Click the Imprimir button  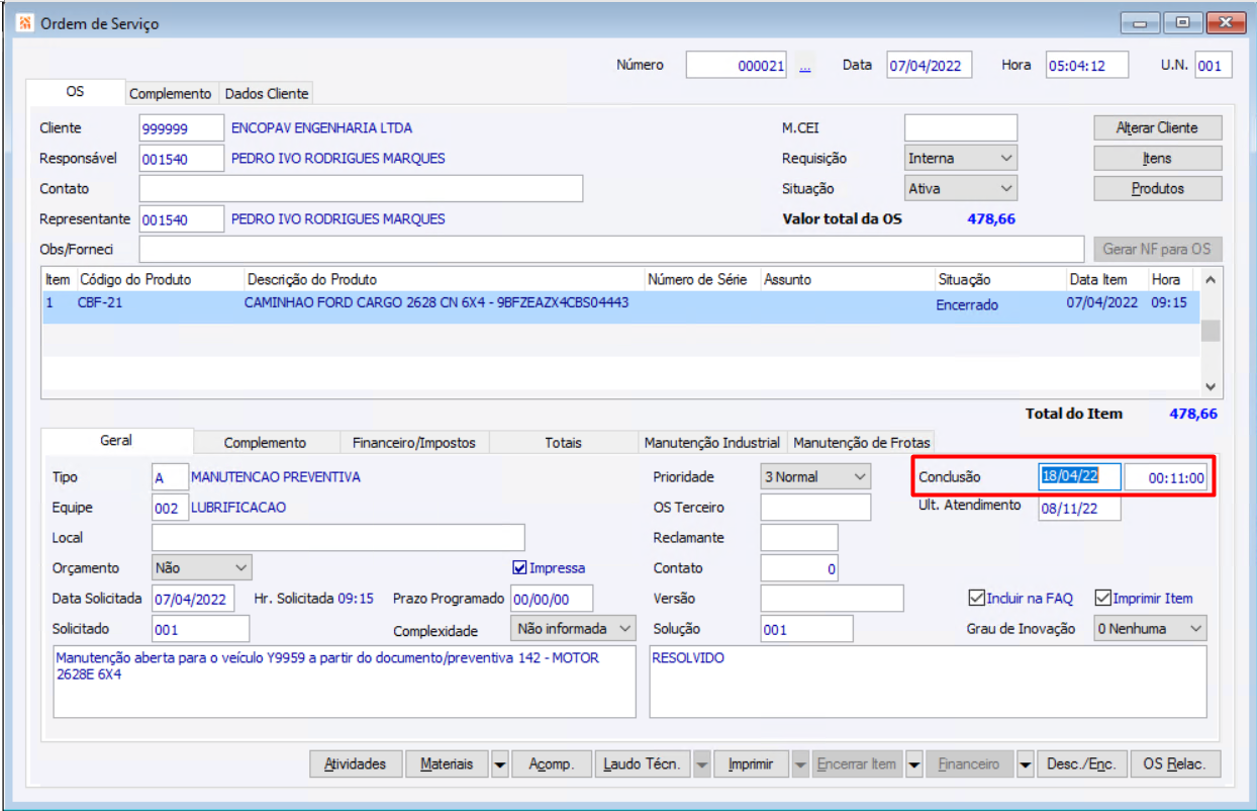click(751, 764)
